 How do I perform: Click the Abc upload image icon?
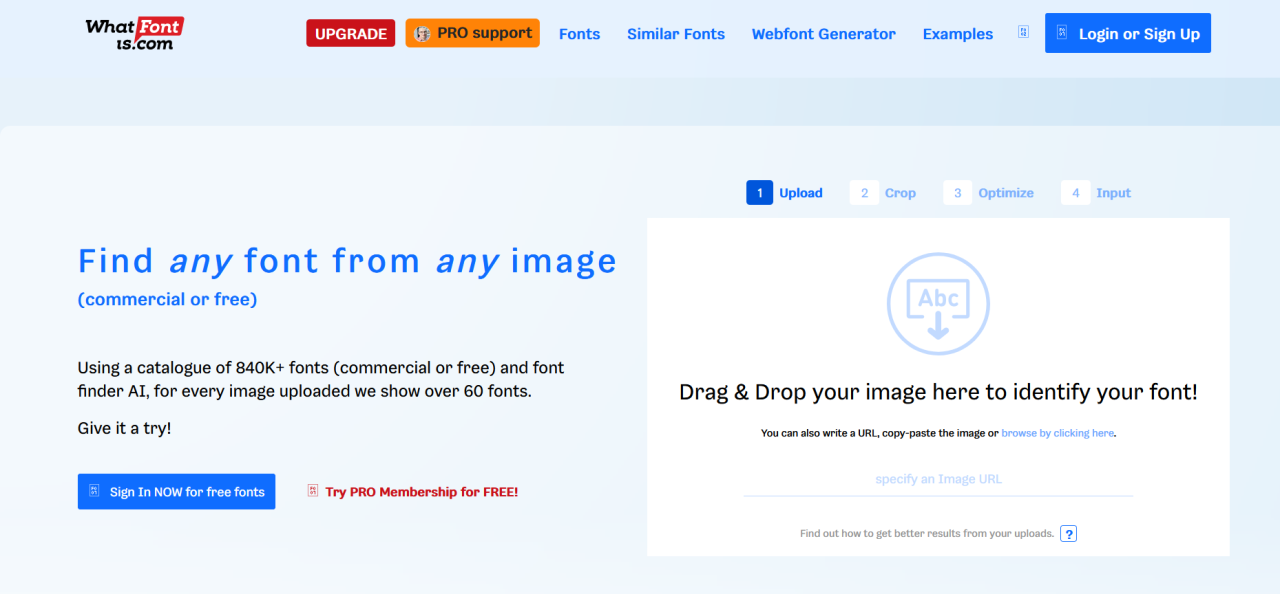coord(937,304)
